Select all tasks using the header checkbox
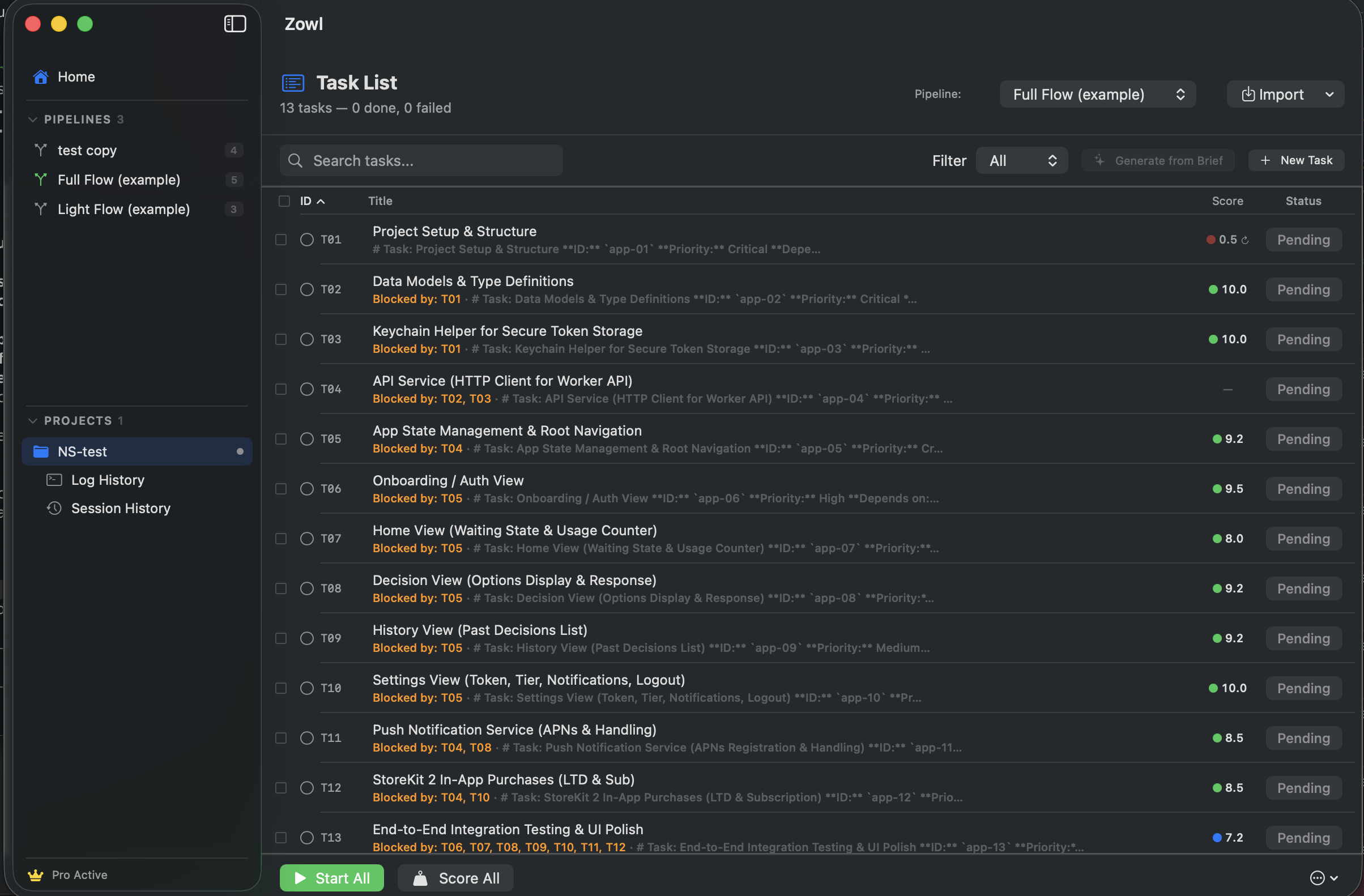 [x=284, y=200]
